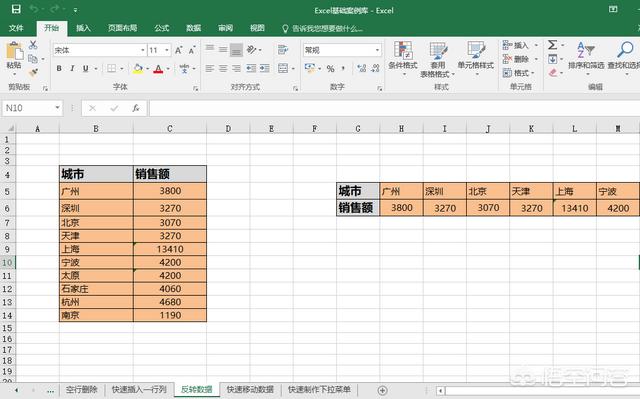Add a new sheet with plus button
Image resolution: width=640 pixels, height=399 pixels.
pyautogui.click(x=382, y=390)
